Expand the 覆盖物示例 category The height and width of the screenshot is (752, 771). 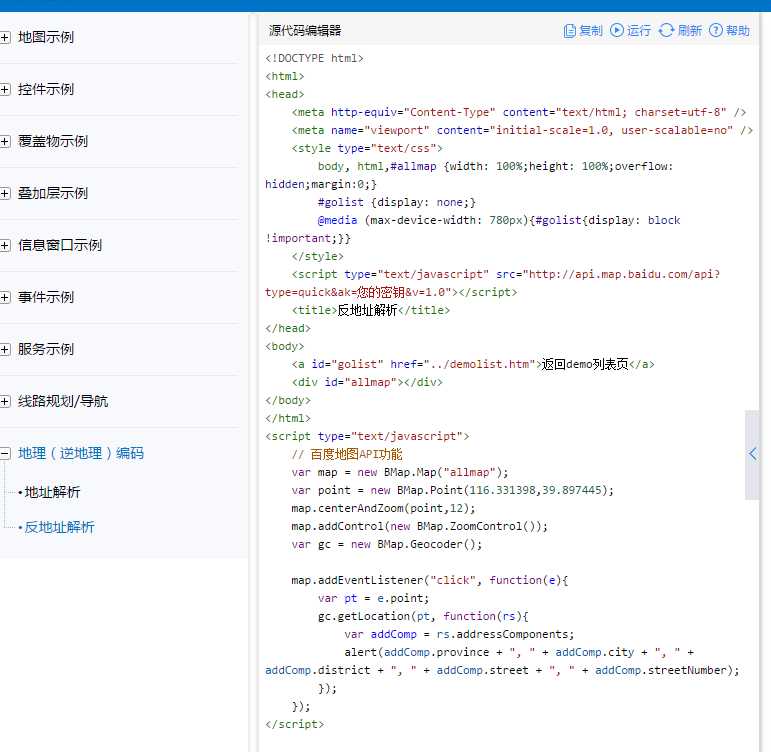click(x=5, y=141)
